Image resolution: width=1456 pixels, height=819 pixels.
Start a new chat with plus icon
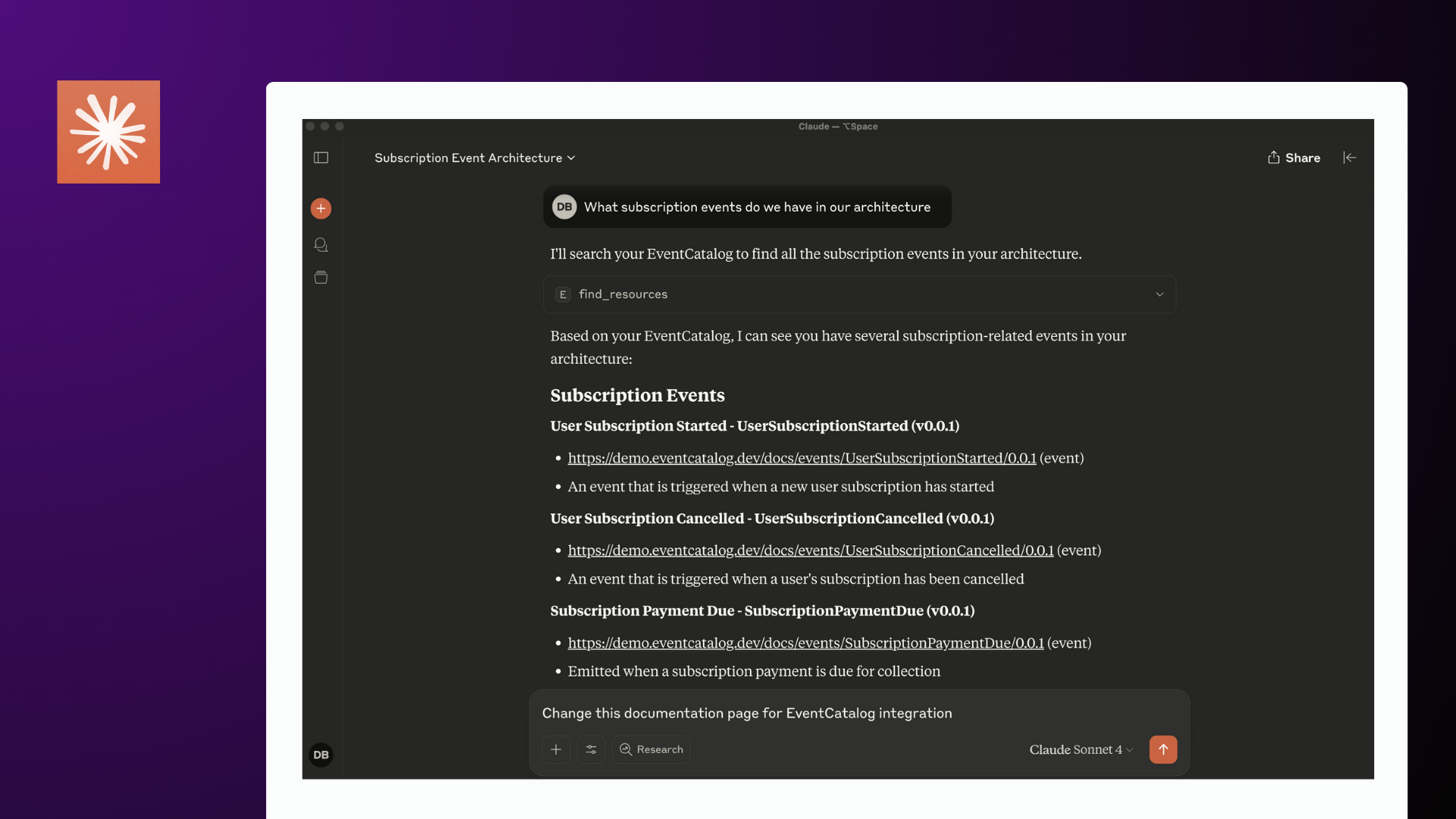321,209
